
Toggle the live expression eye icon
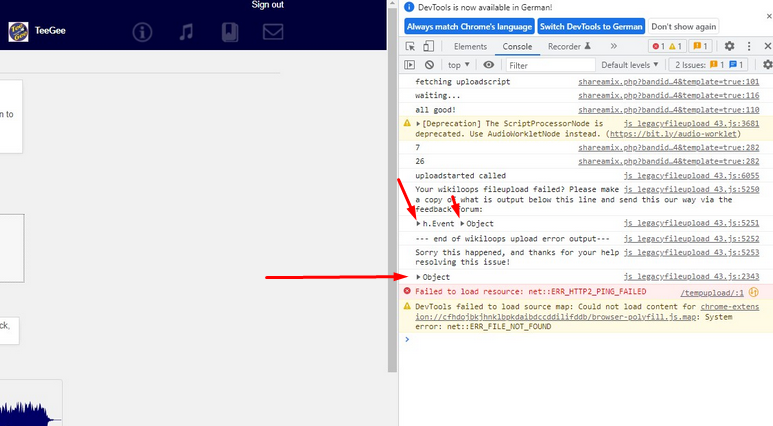[x=488, y=65]
